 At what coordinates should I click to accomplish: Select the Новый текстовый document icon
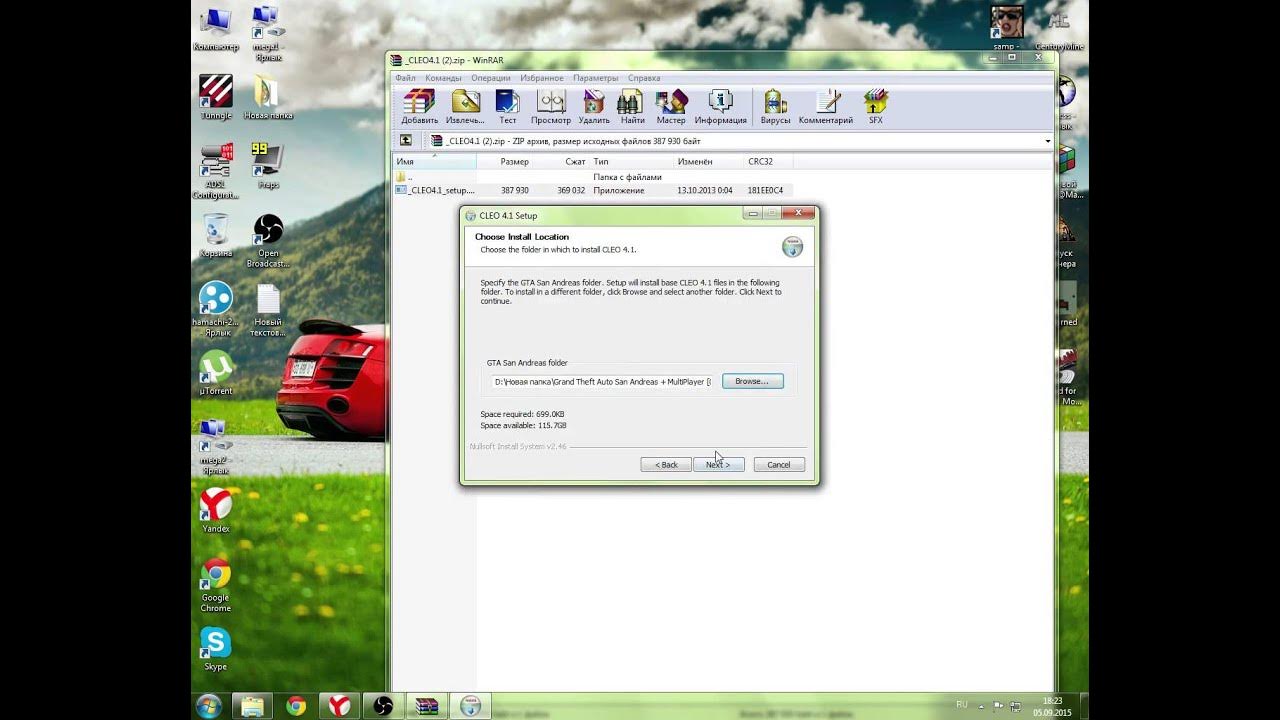[x=267, y=309]
